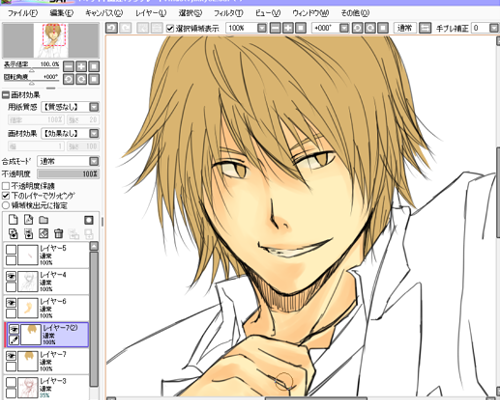Click zoom out button in top toolbar
The image size is (500, 400).
click(275, 28)
